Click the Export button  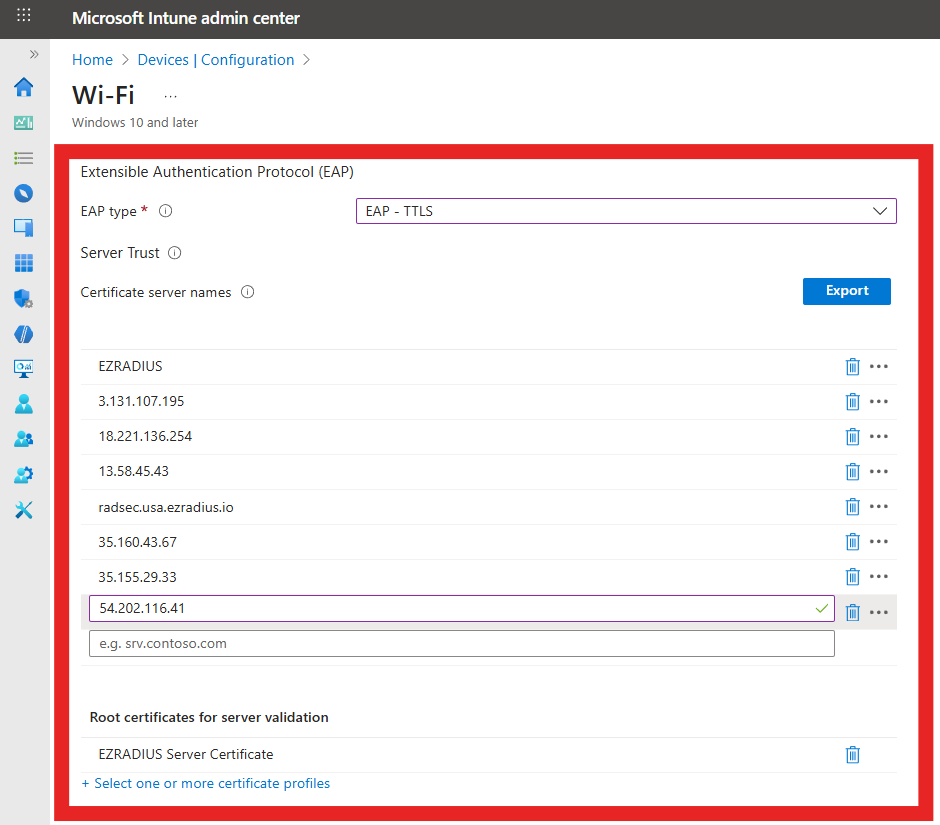[x=846, y=291]
